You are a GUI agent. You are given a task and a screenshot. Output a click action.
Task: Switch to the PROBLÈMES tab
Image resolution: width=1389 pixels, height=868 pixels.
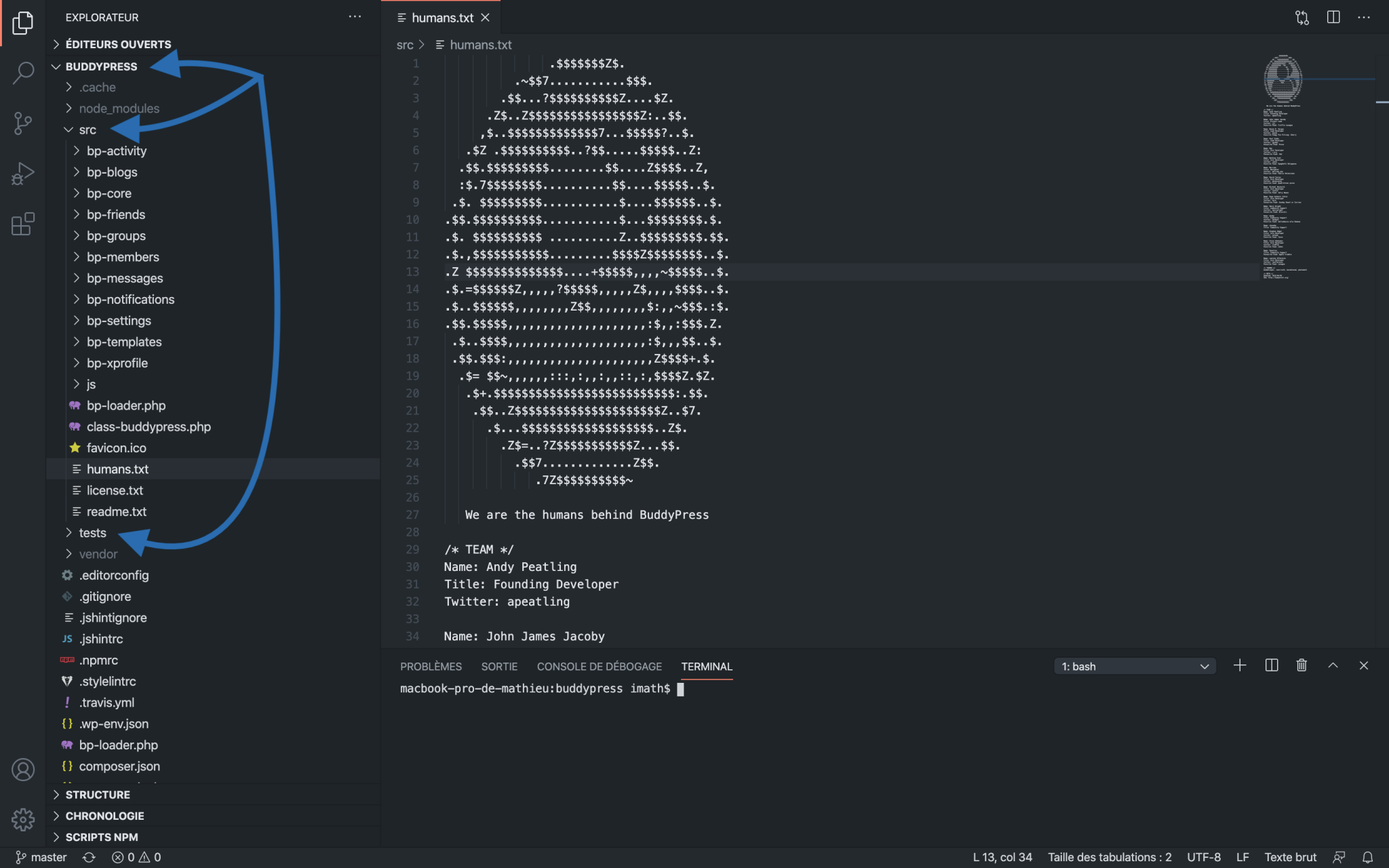tap(431, 667)
